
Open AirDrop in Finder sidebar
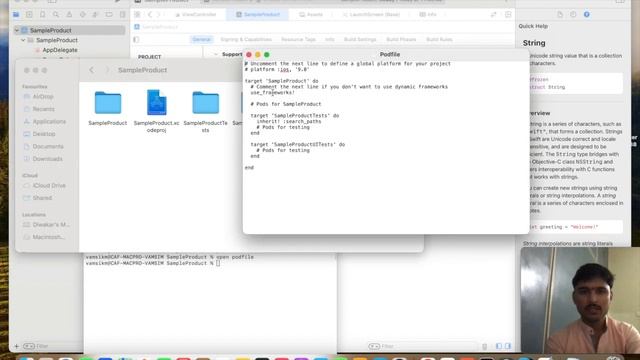[x=43, y=97]
